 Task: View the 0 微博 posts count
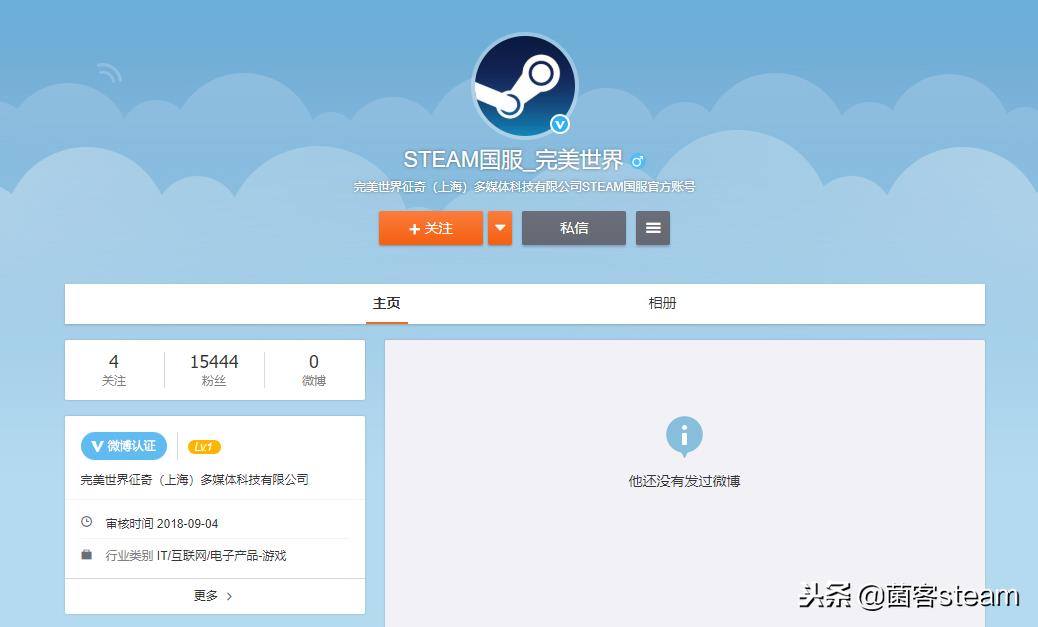pos(314,370)
